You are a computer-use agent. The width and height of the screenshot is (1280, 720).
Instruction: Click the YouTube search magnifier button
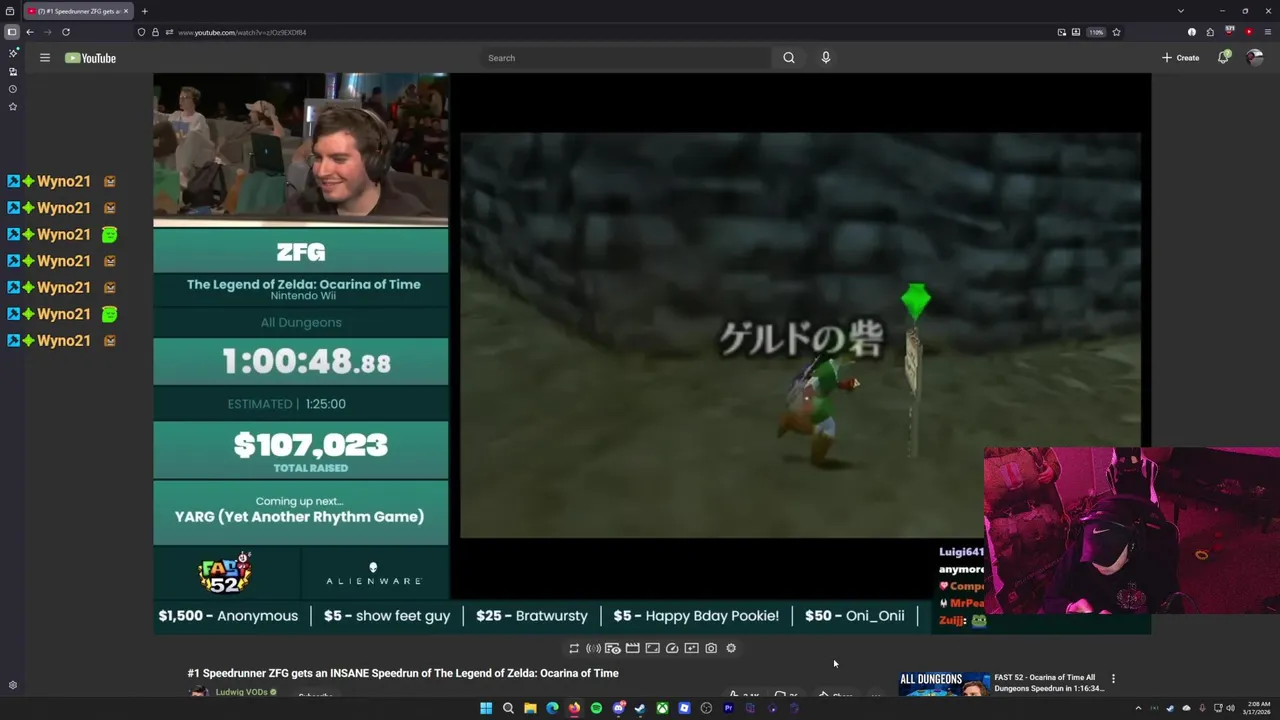coord(789,58)
